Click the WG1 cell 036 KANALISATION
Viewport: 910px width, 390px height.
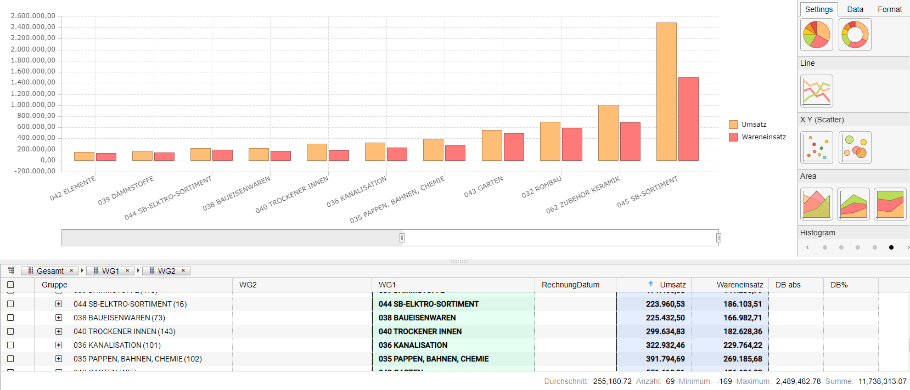click(453, 345)
